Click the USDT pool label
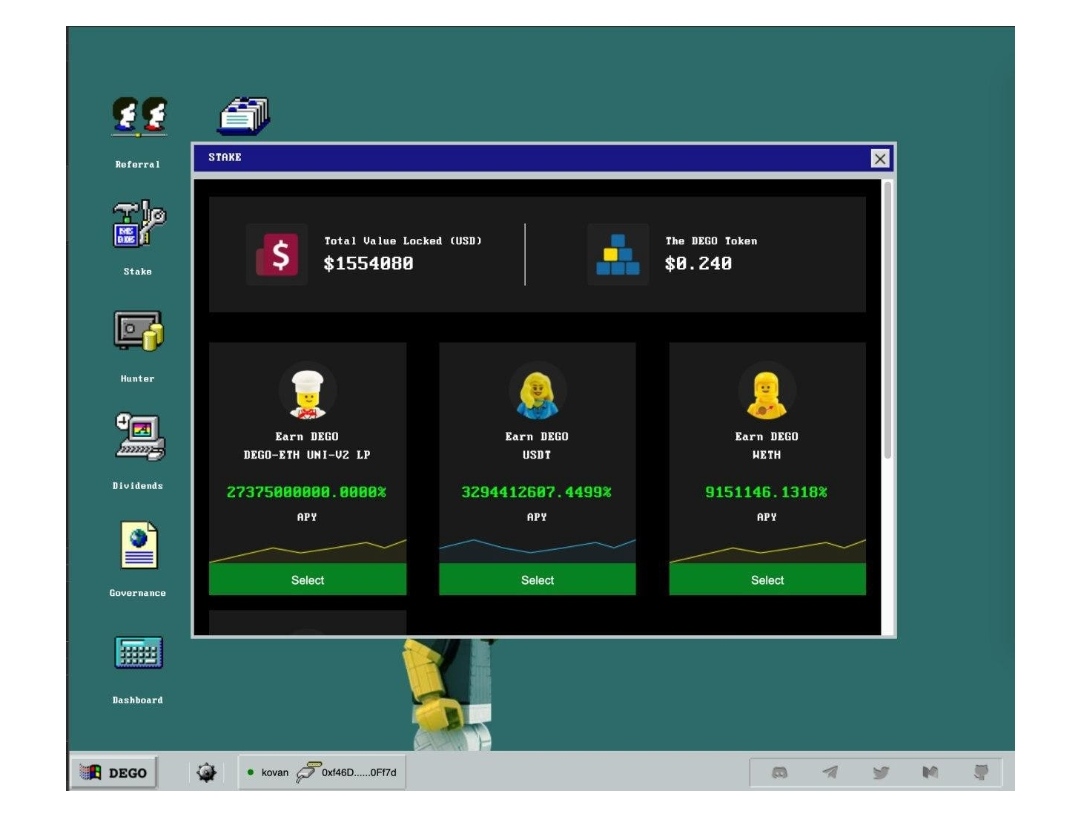Image resolution: width=1080 pixels, height=830 pixels. 537,455
